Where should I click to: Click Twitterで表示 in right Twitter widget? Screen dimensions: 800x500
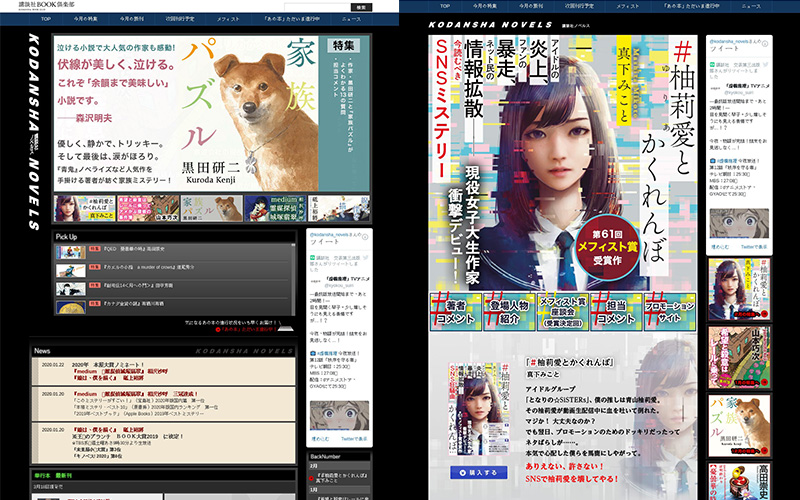click(x=754, y=247)
